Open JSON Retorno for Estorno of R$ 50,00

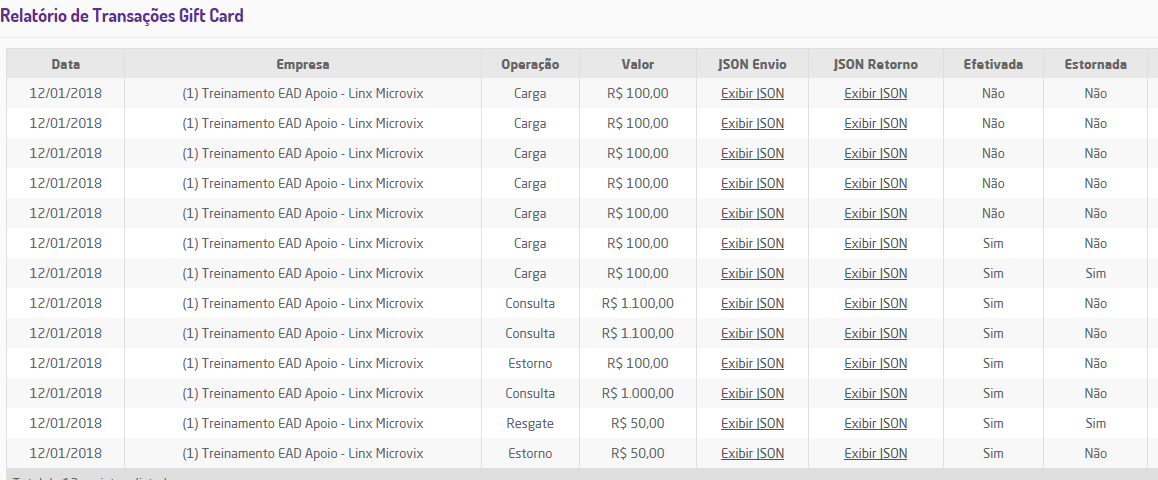[875, 454]
